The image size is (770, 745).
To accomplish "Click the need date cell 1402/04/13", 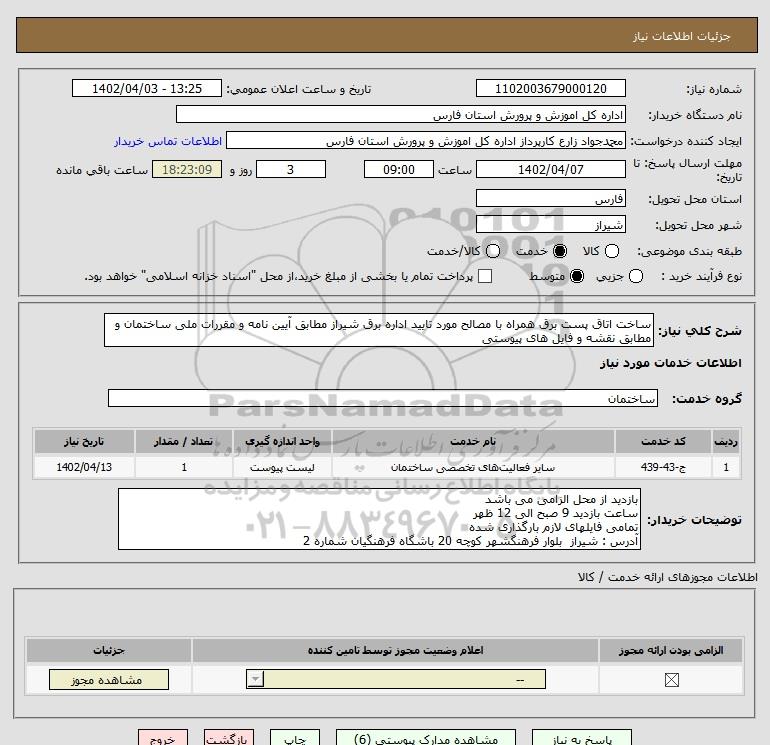I will pyautogui.click(x=84, y=467).
